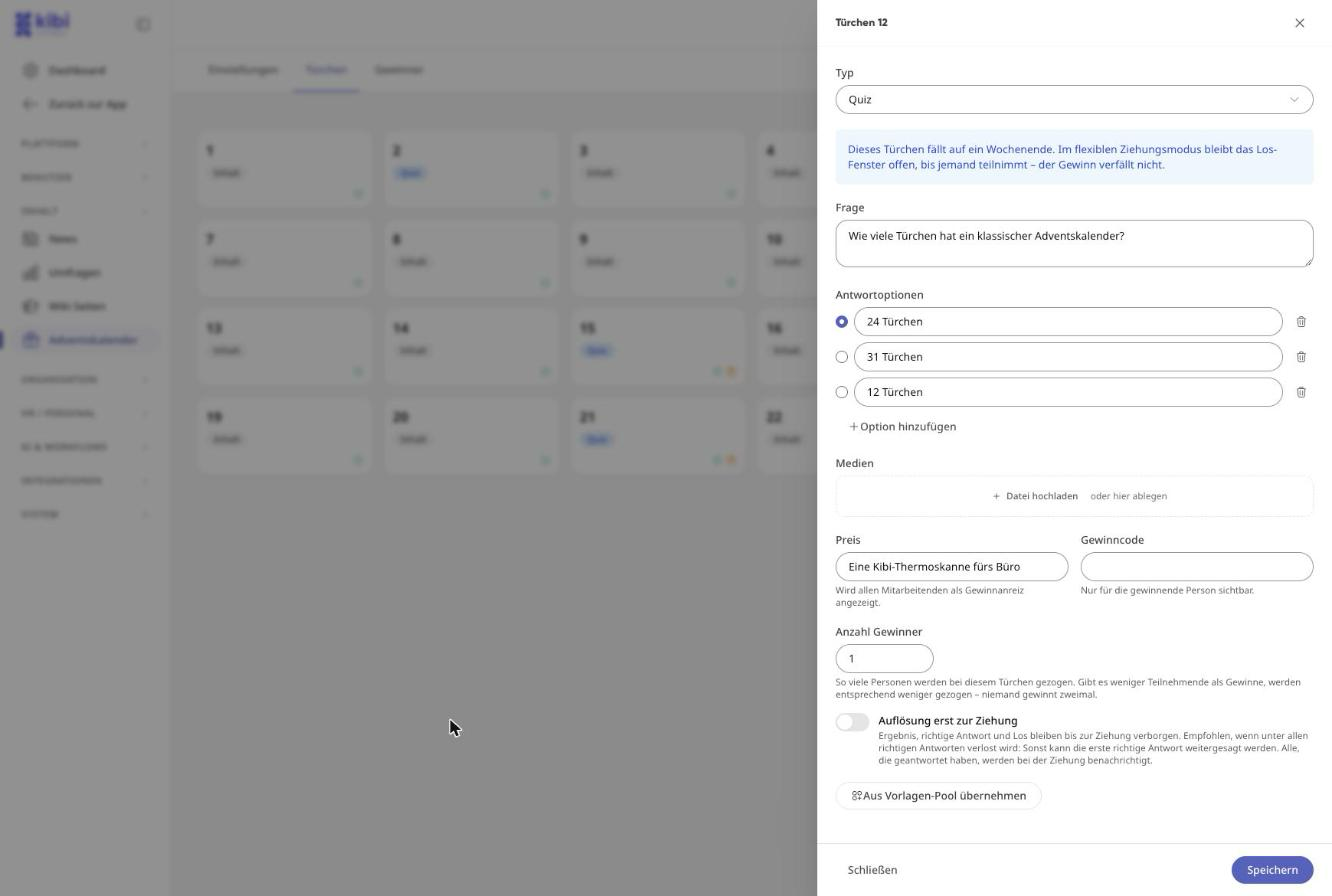Focus the empty Gewinncode field
Viewport: 1332px width, 896px height.
(1196, 567)
